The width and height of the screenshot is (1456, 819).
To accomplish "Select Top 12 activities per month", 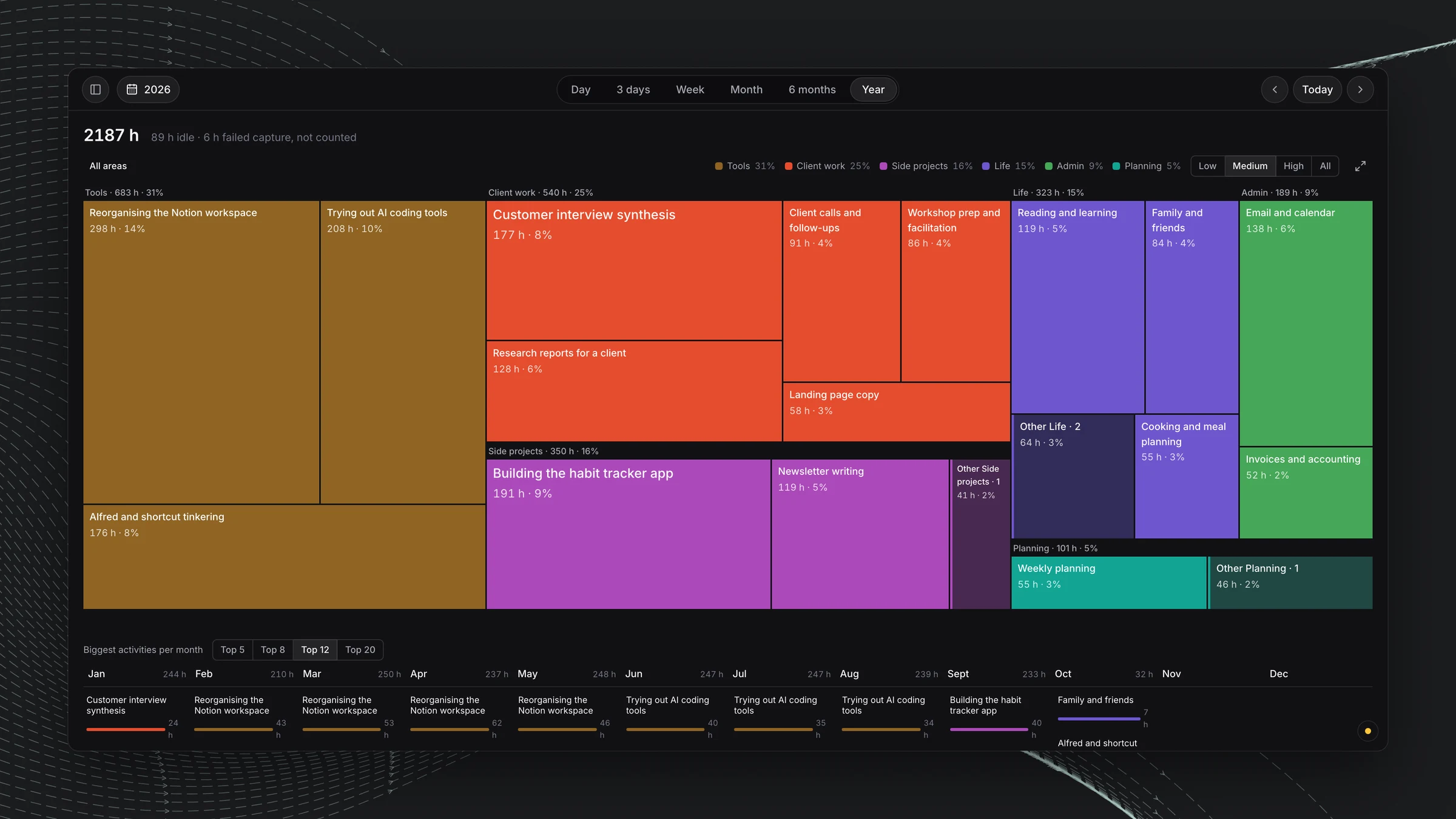I will 315,650.
